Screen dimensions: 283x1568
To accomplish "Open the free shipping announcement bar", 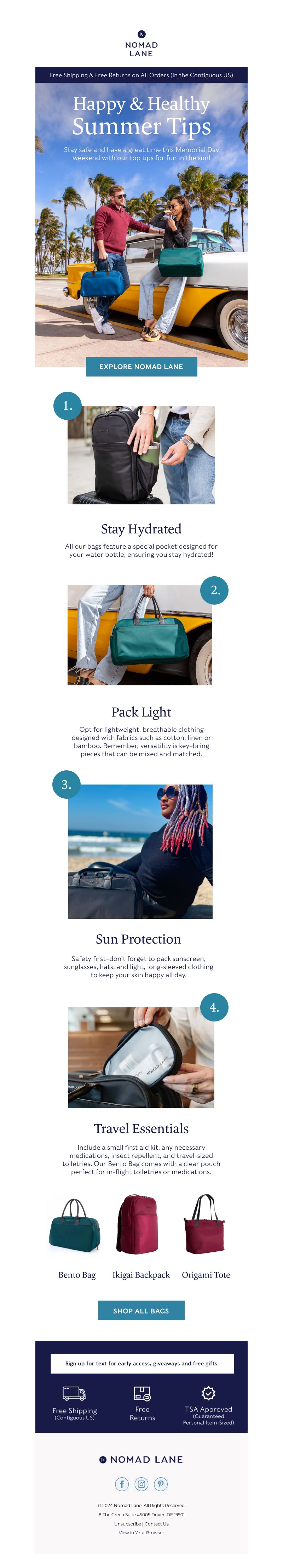I will click(141, 75).
